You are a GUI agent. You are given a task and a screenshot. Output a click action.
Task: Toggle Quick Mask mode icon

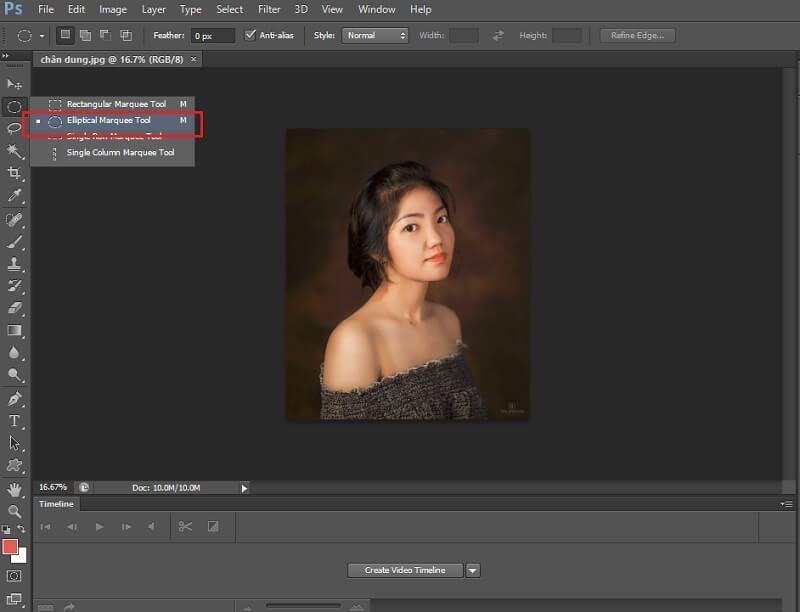14,576
